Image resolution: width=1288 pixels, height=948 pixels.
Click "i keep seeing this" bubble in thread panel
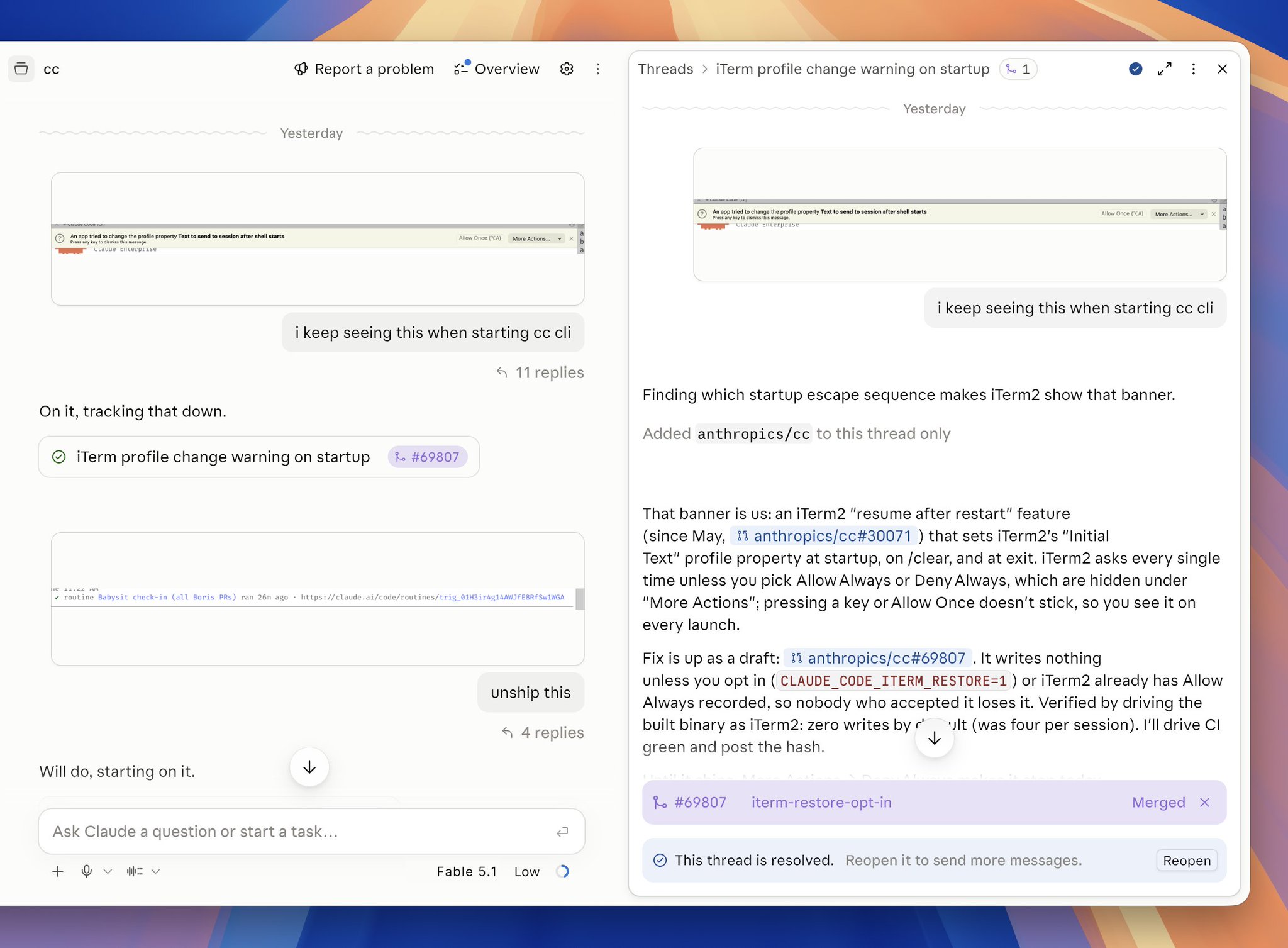1075,308
